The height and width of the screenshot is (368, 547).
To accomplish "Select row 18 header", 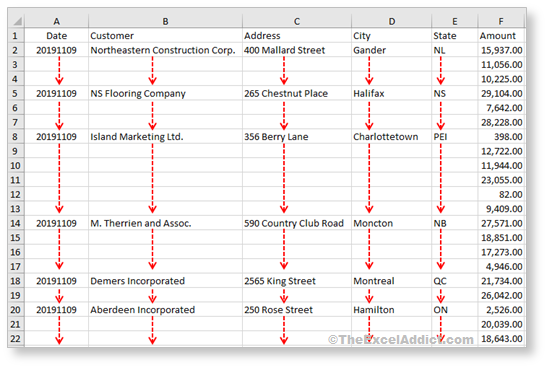I will [16, 281].
